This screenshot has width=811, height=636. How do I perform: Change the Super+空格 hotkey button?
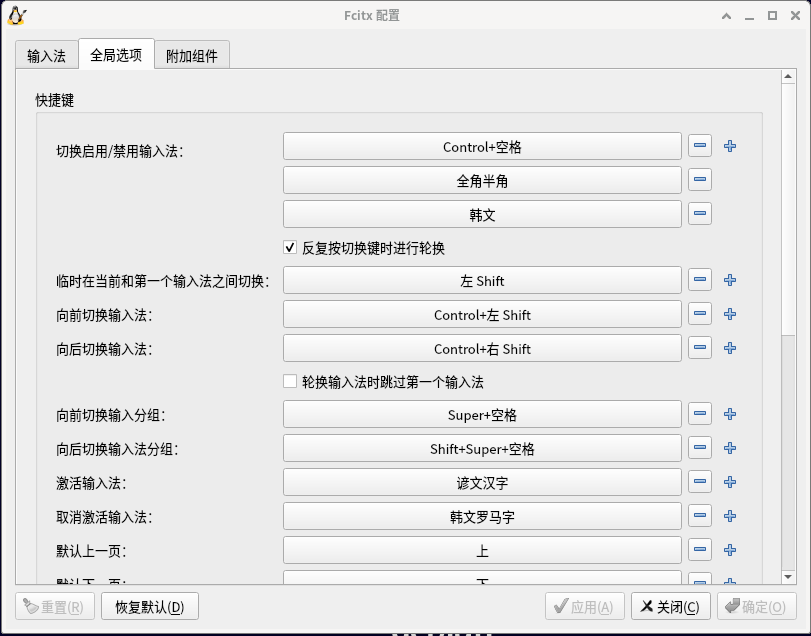482,414
